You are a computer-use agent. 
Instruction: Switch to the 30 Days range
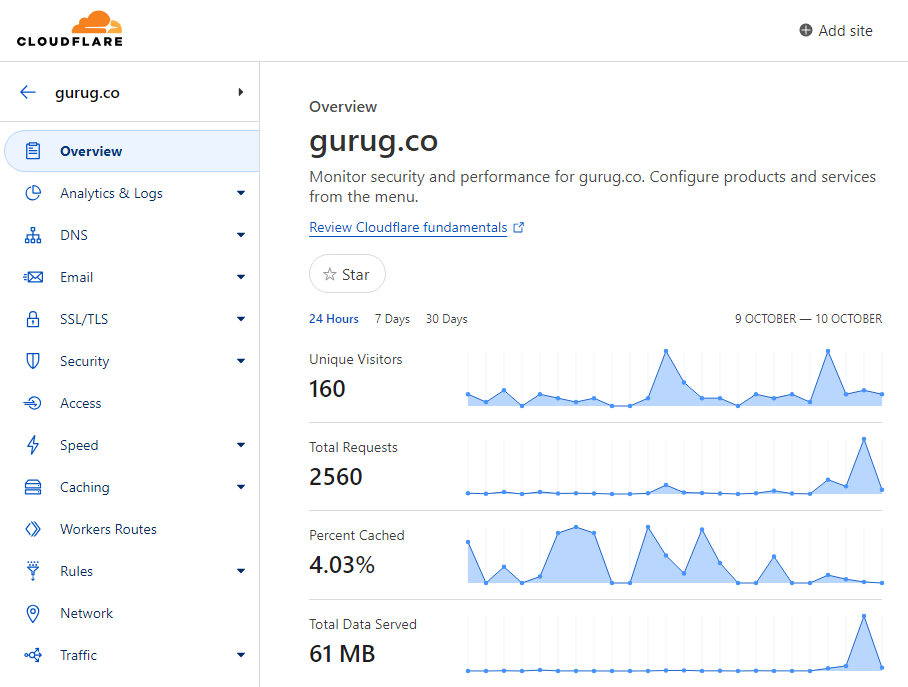(x=446, y=319)
